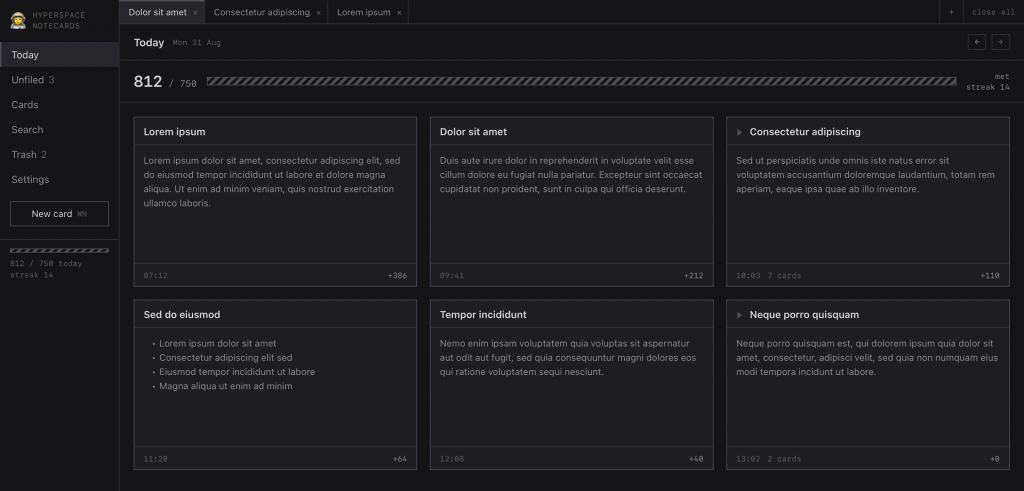
Task: Click the 812 word total heading
Action: [148, 82]
